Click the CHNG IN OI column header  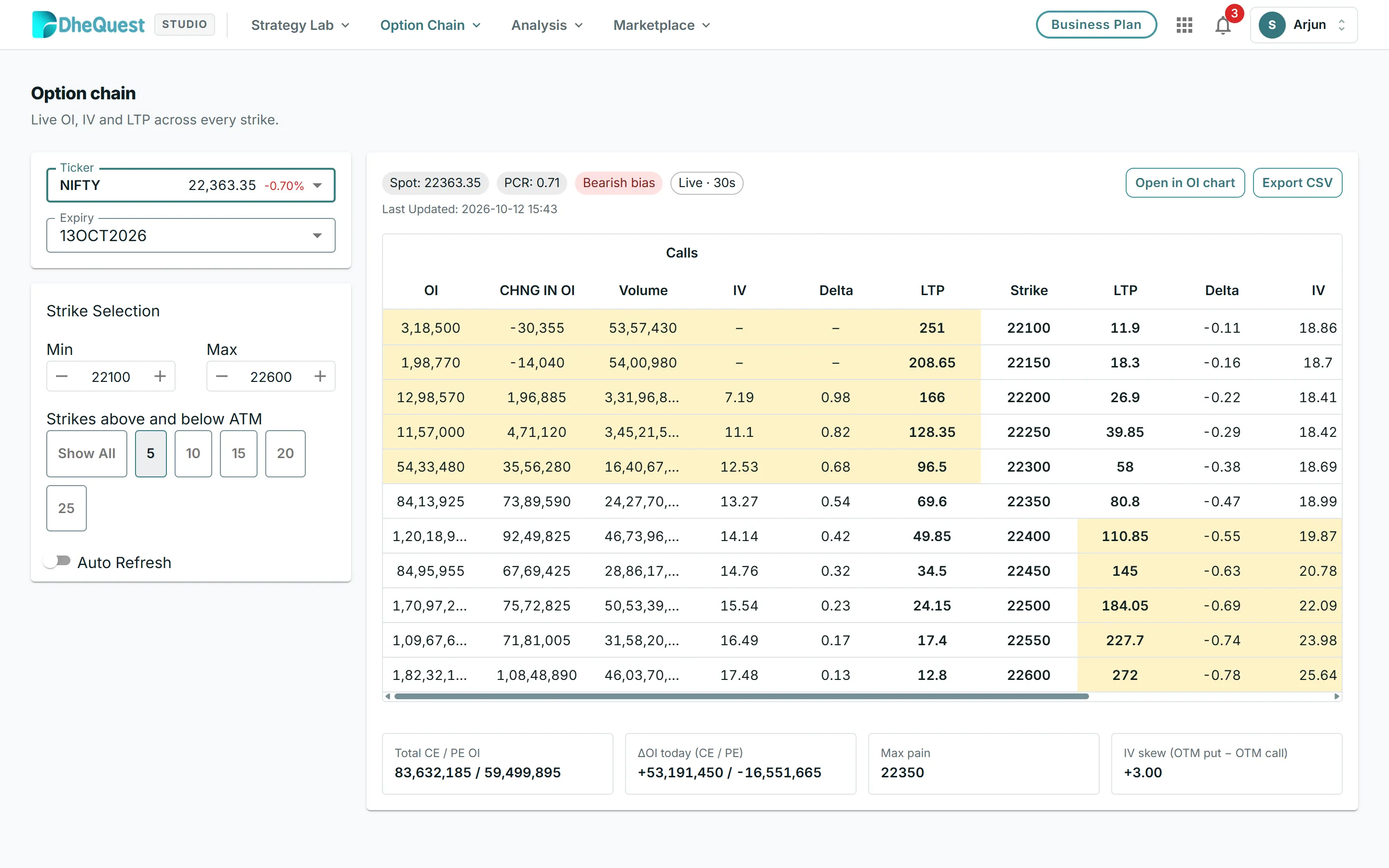(x=537, y=290)
